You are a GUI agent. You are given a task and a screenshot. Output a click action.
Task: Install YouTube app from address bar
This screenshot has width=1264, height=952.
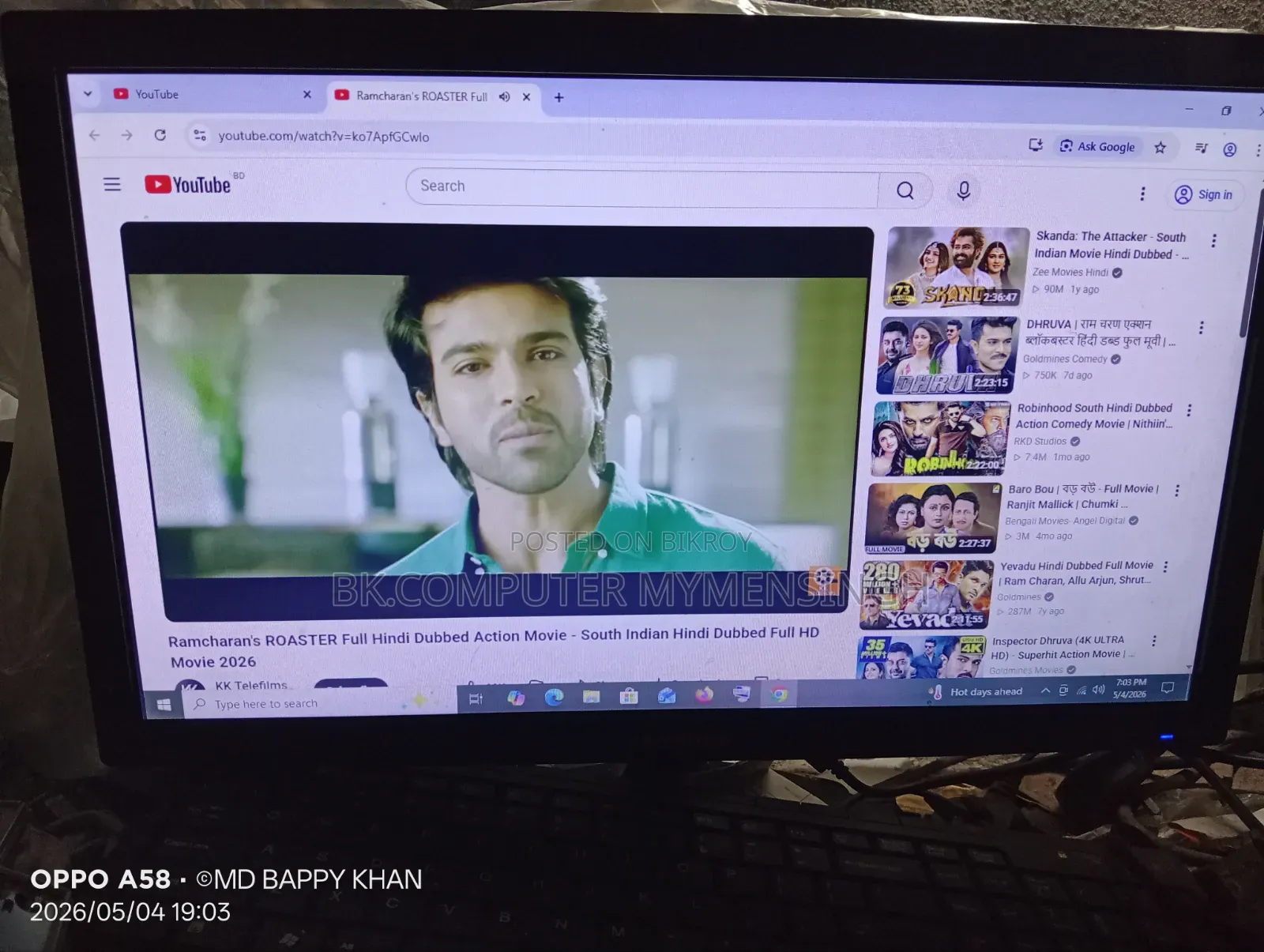pos(1036,145)
